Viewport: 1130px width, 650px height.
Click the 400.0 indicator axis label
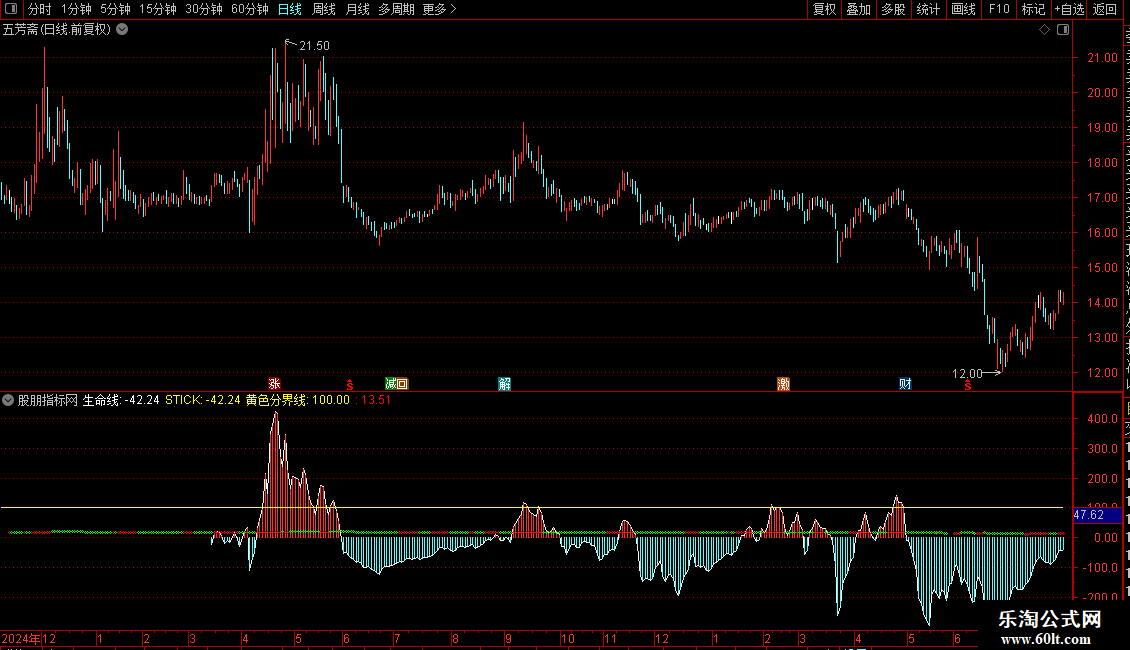point(1103,419)
